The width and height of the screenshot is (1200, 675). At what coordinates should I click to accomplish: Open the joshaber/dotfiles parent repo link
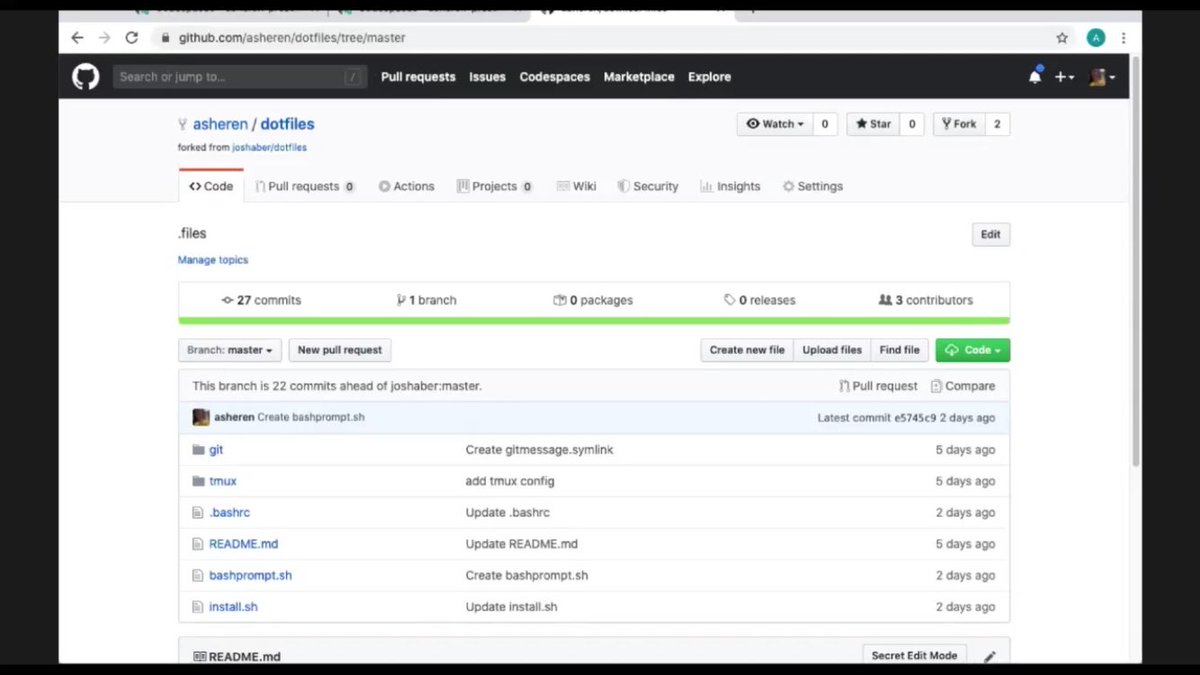(269, 147)
